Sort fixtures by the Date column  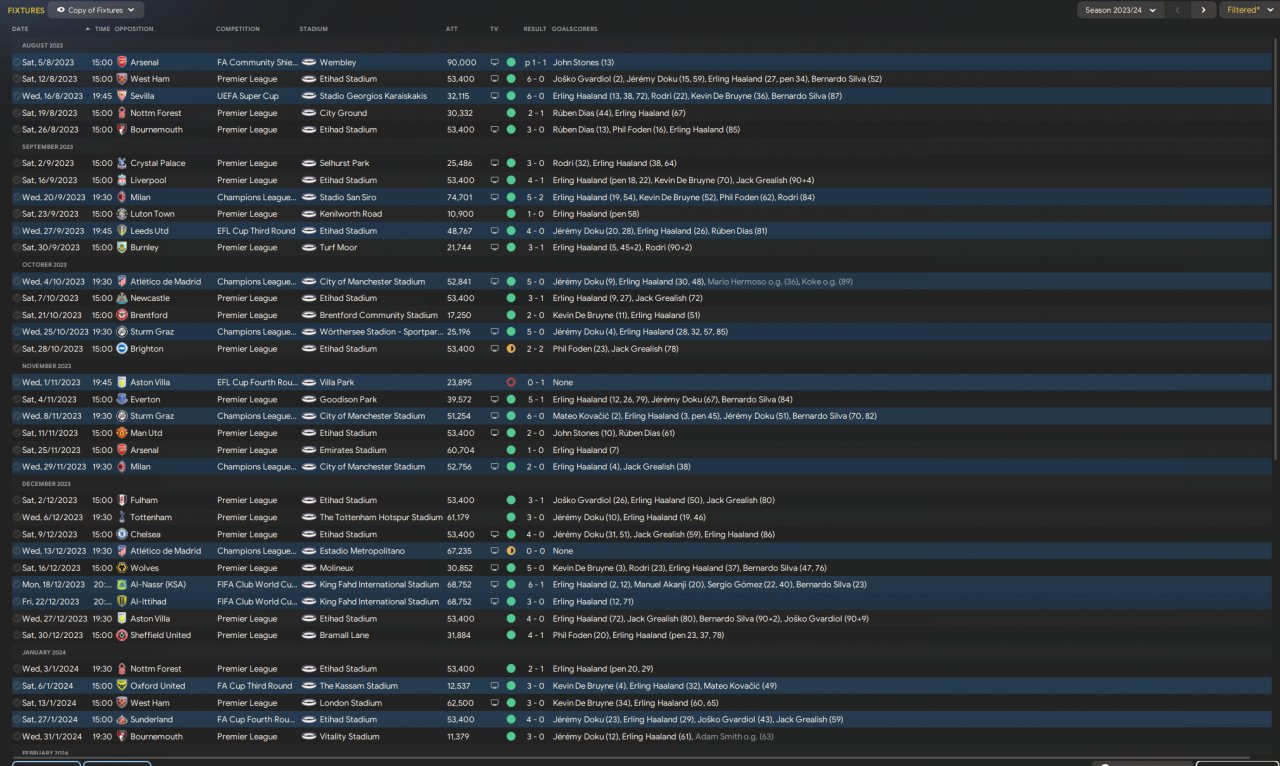20,29
